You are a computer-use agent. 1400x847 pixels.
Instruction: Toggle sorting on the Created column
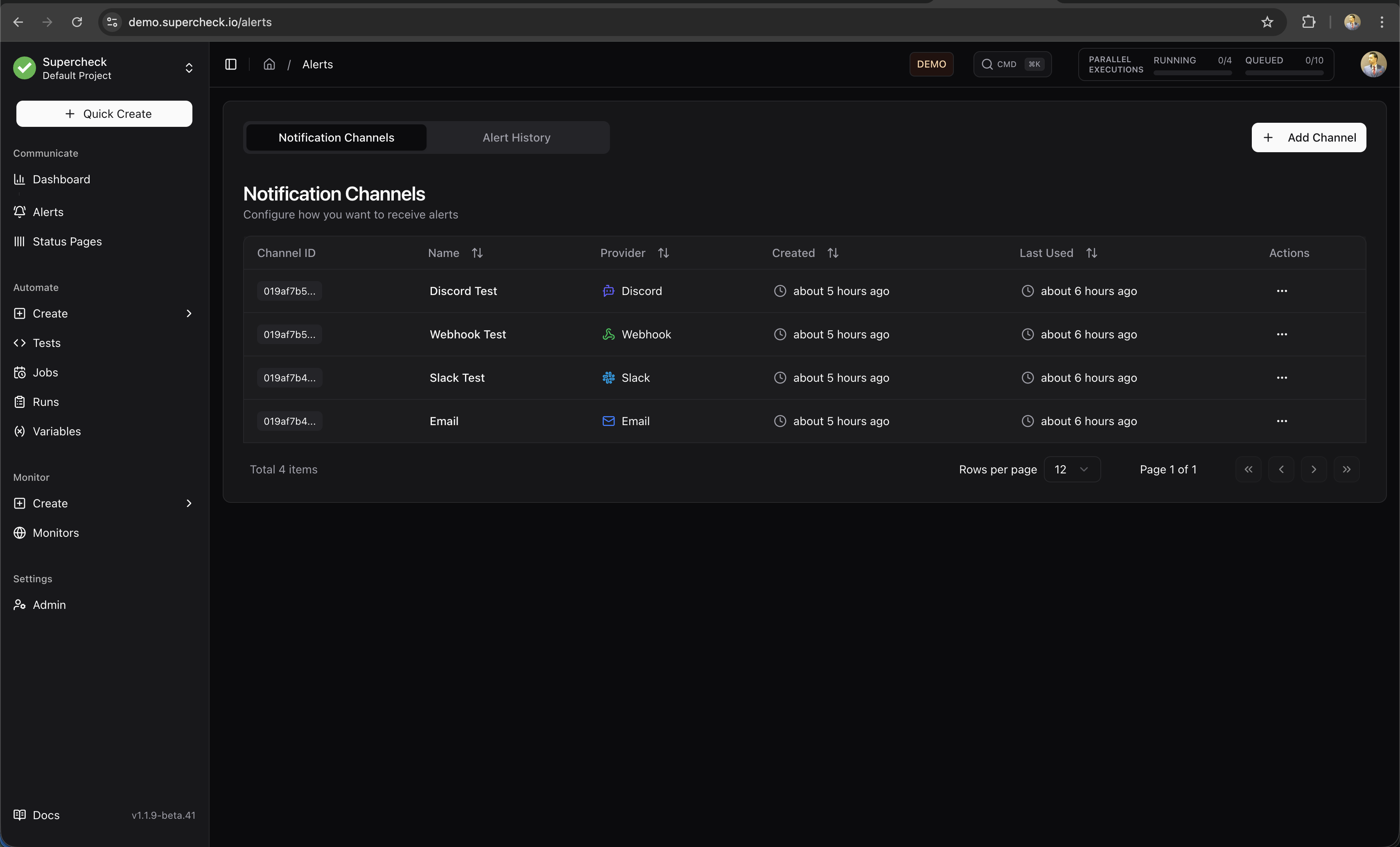click(832, 252)
